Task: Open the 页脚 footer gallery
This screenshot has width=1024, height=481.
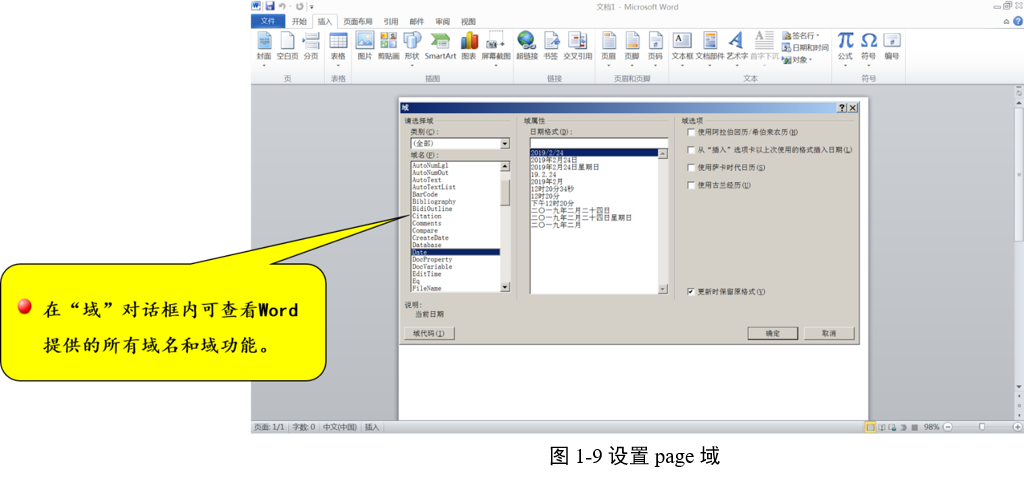Action: (x=632, y=49)
